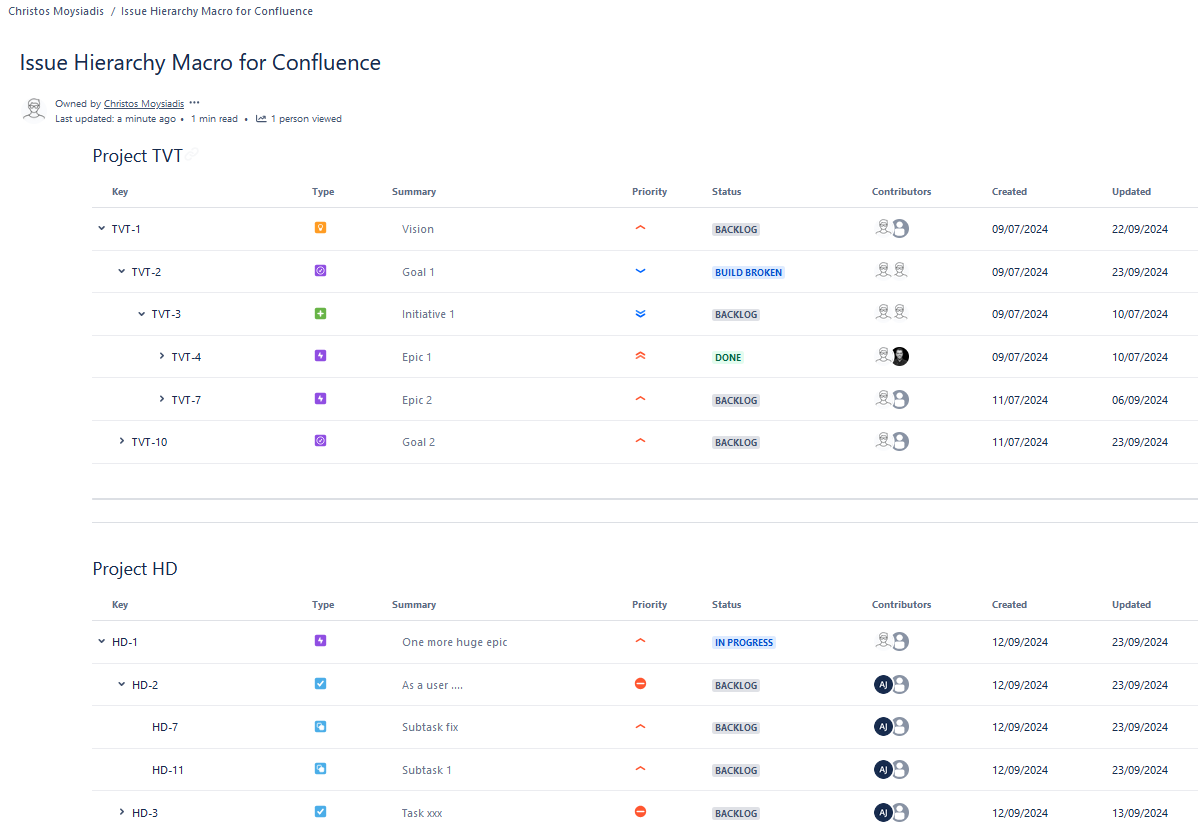Click the lowest priority icon for TVT-3
The image size is (1198, 831).
640,313
